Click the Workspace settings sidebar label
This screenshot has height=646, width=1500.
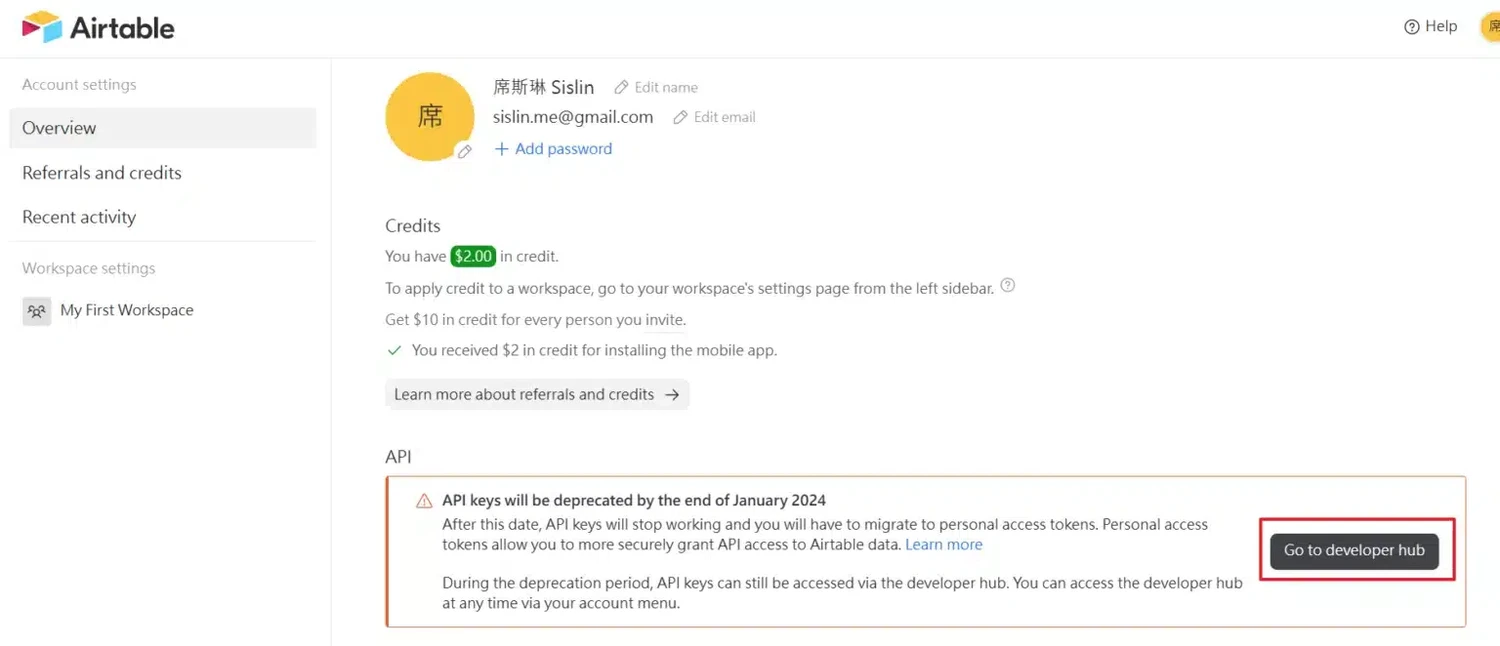click(x=89, y=269)
